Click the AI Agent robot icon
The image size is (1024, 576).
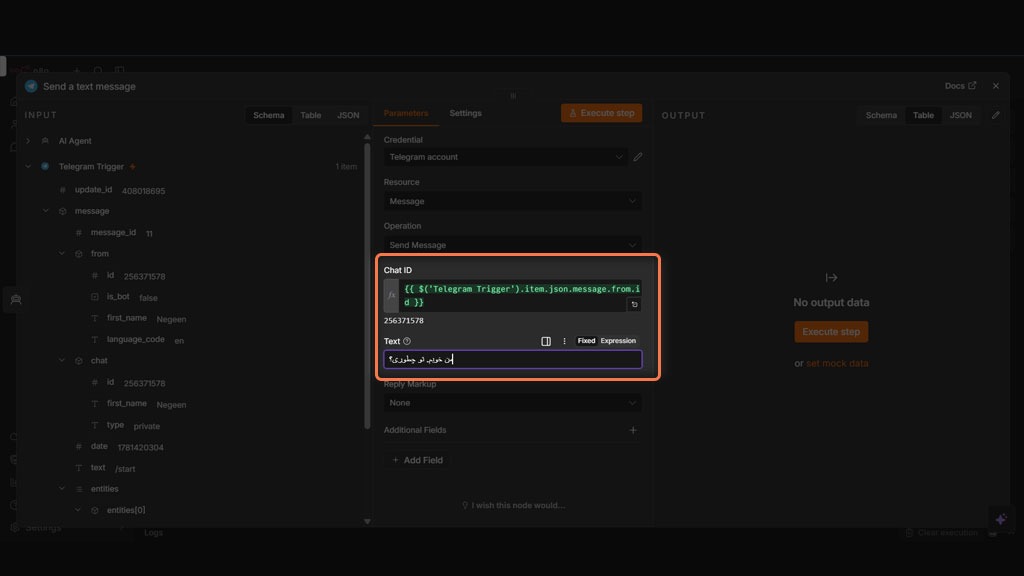tap(45, 140)
